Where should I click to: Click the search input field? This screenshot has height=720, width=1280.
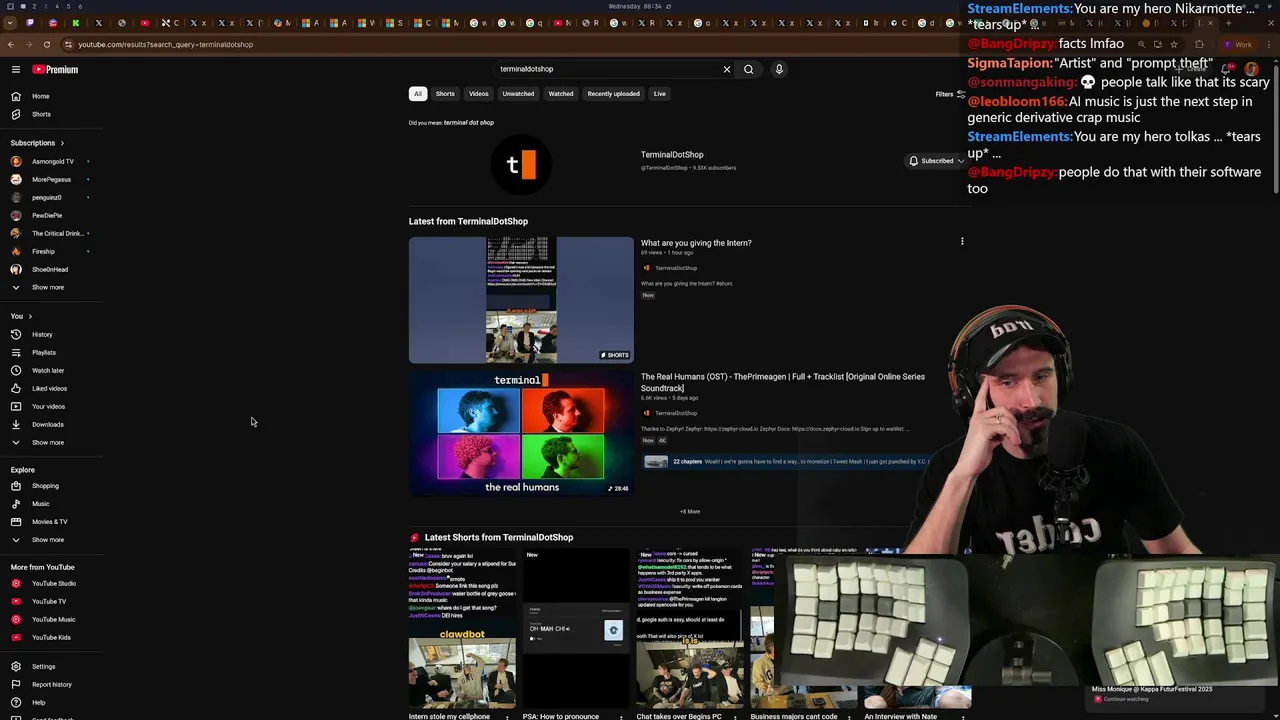click(x=608, y=69)
